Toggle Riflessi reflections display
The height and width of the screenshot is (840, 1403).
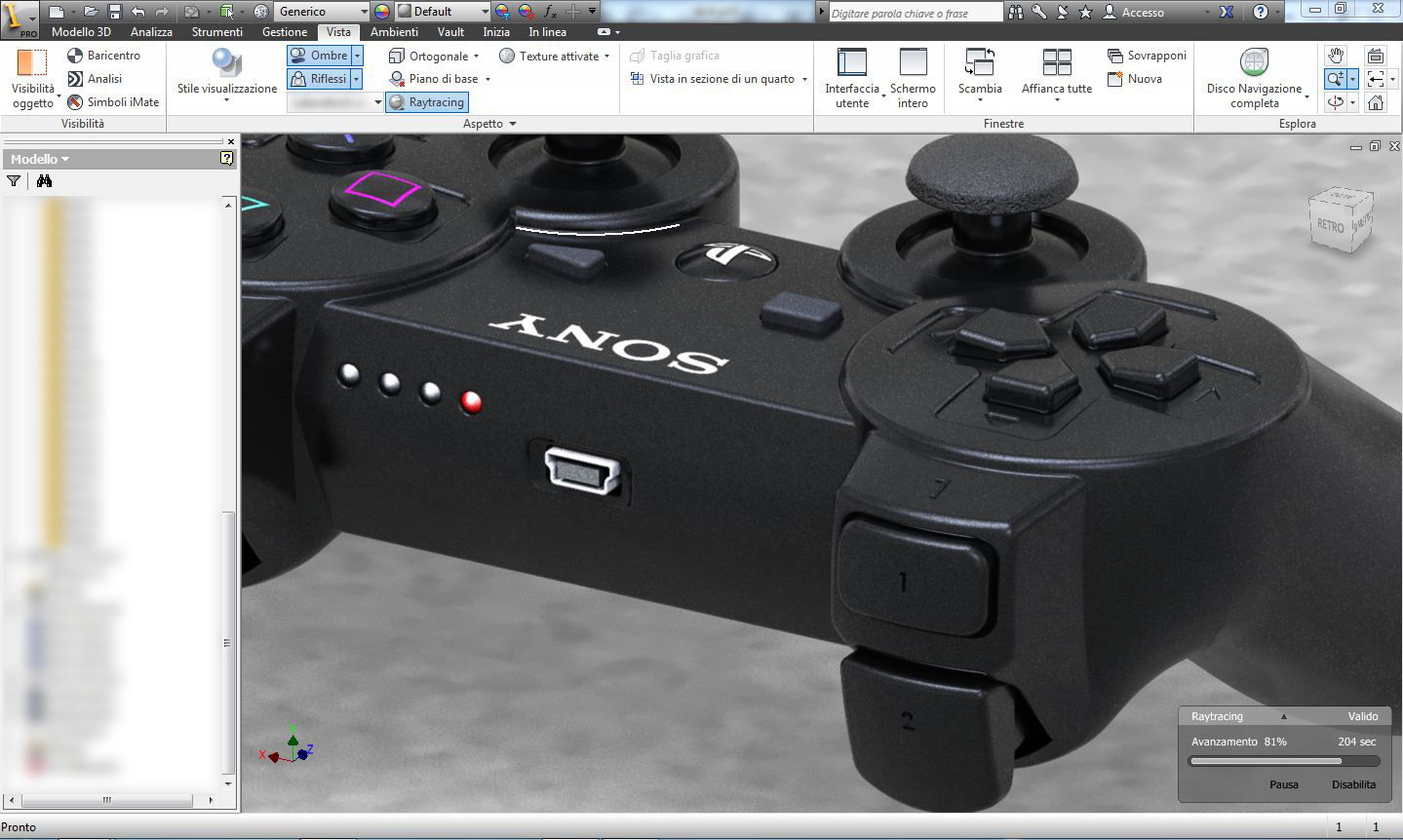point(319,79)
